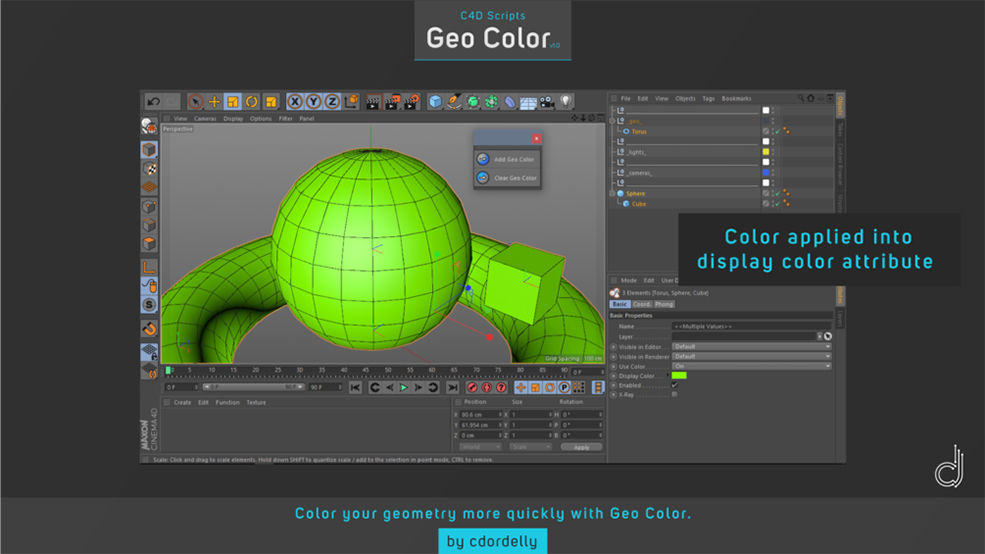Screen dimensions: 985x554
Task: Toggle Enable Snap magnet icon
Action: pyautogui.click(x=149, y=329)
